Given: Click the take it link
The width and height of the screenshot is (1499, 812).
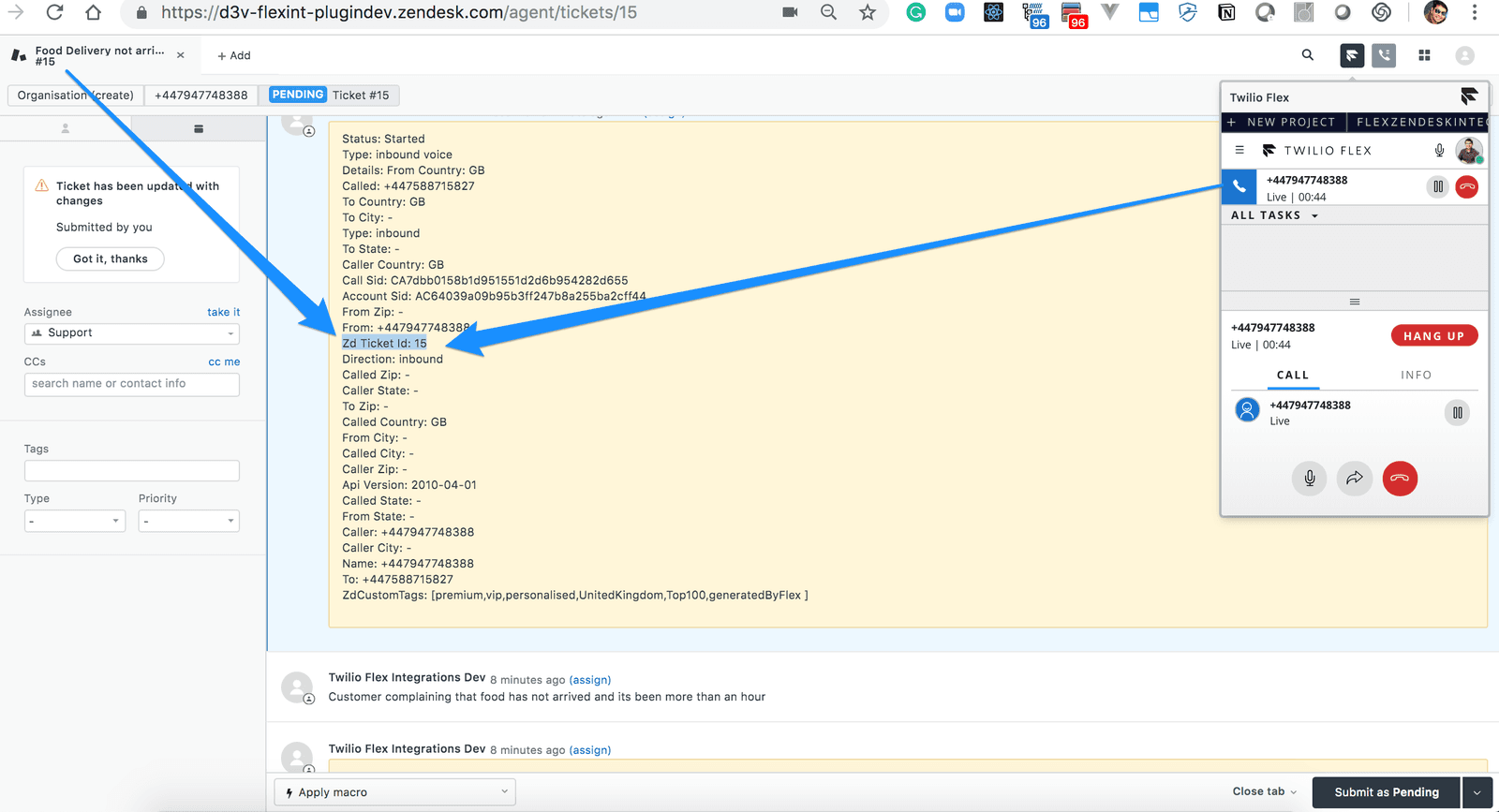Looking at the screenshot, I should pyautogui.click(x=224, y=312).
